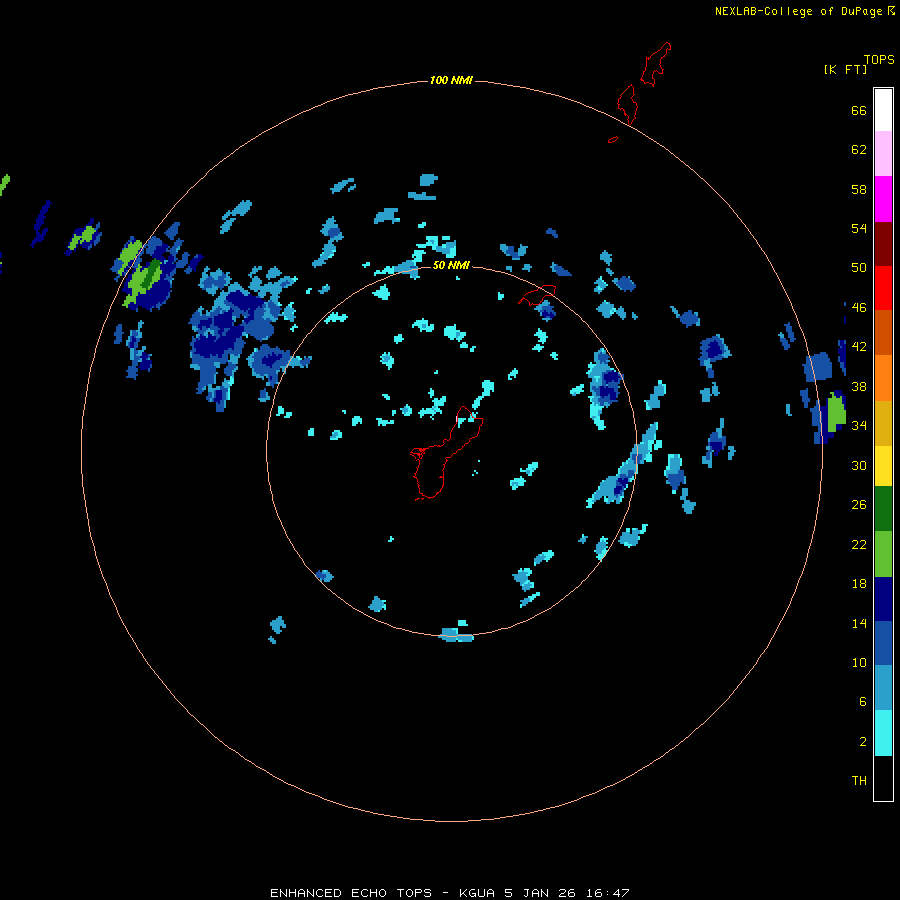Screen dimensions: 900x900
Task: Click the tiny red islet outline near 100 NMI ring
Action: tap(613, 139)
